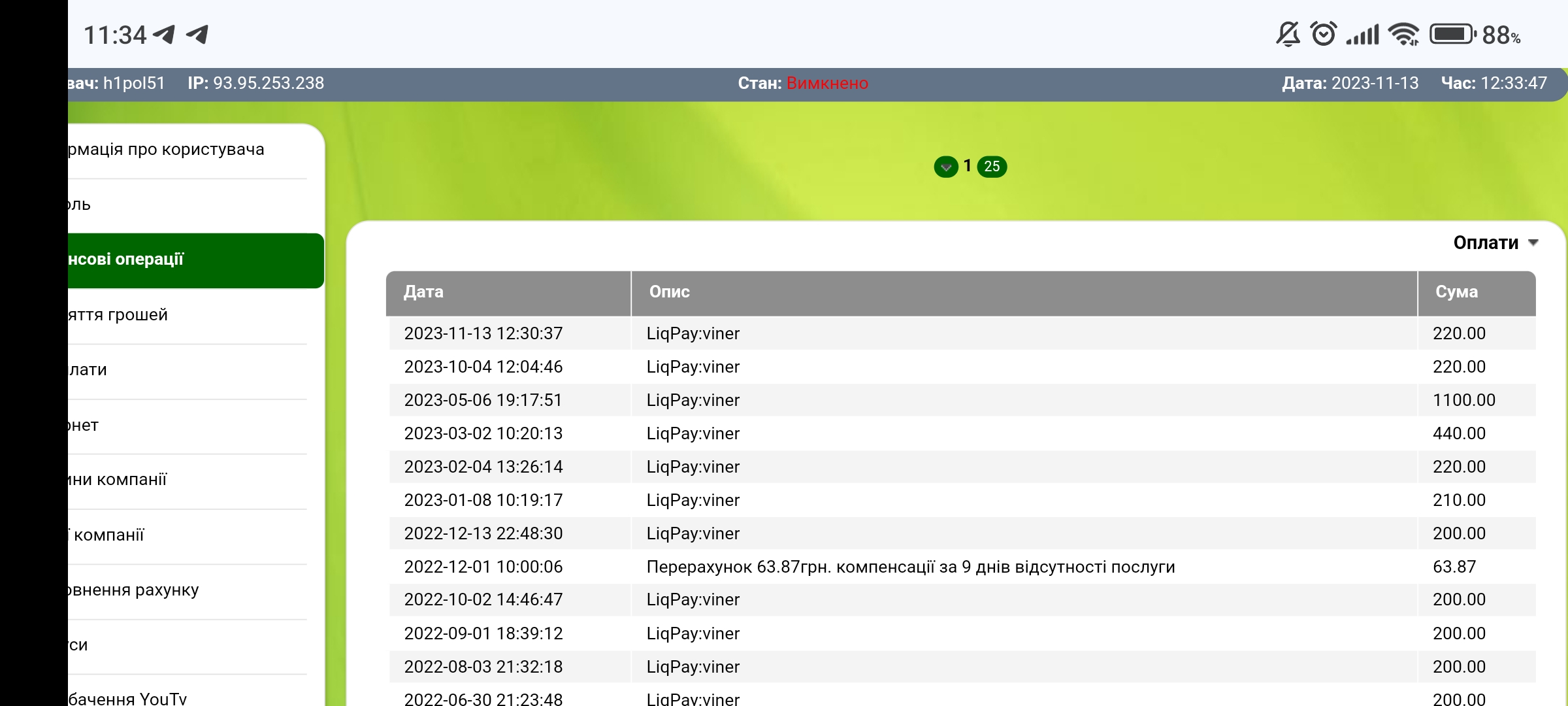Select the date 2022-10-02 14:46:47

483,599
